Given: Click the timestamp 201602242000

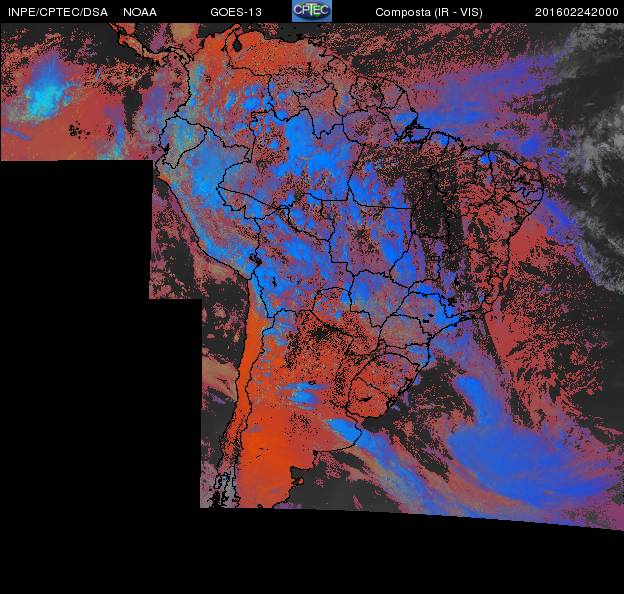Looking at the screenshot, I should pyautogui.click(x=577, y=12).
